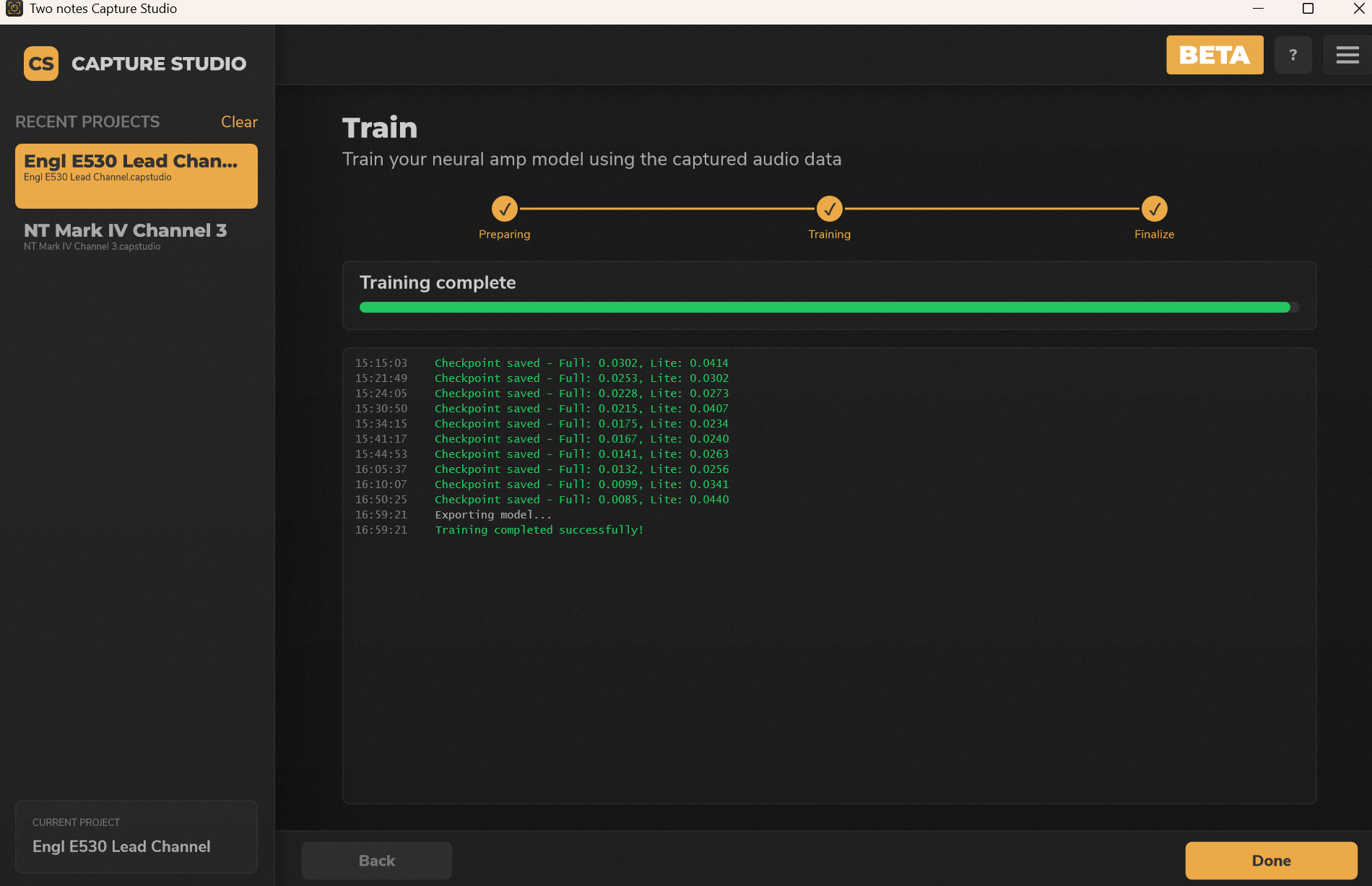Click 'Training completed successfully!' log line

[x=499, y=530]
